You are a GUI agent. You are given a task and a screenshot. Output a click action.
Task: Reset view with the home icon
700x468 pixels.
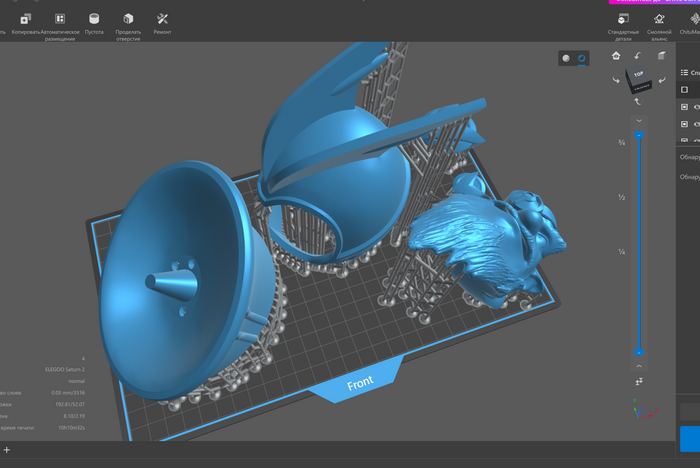615,56
